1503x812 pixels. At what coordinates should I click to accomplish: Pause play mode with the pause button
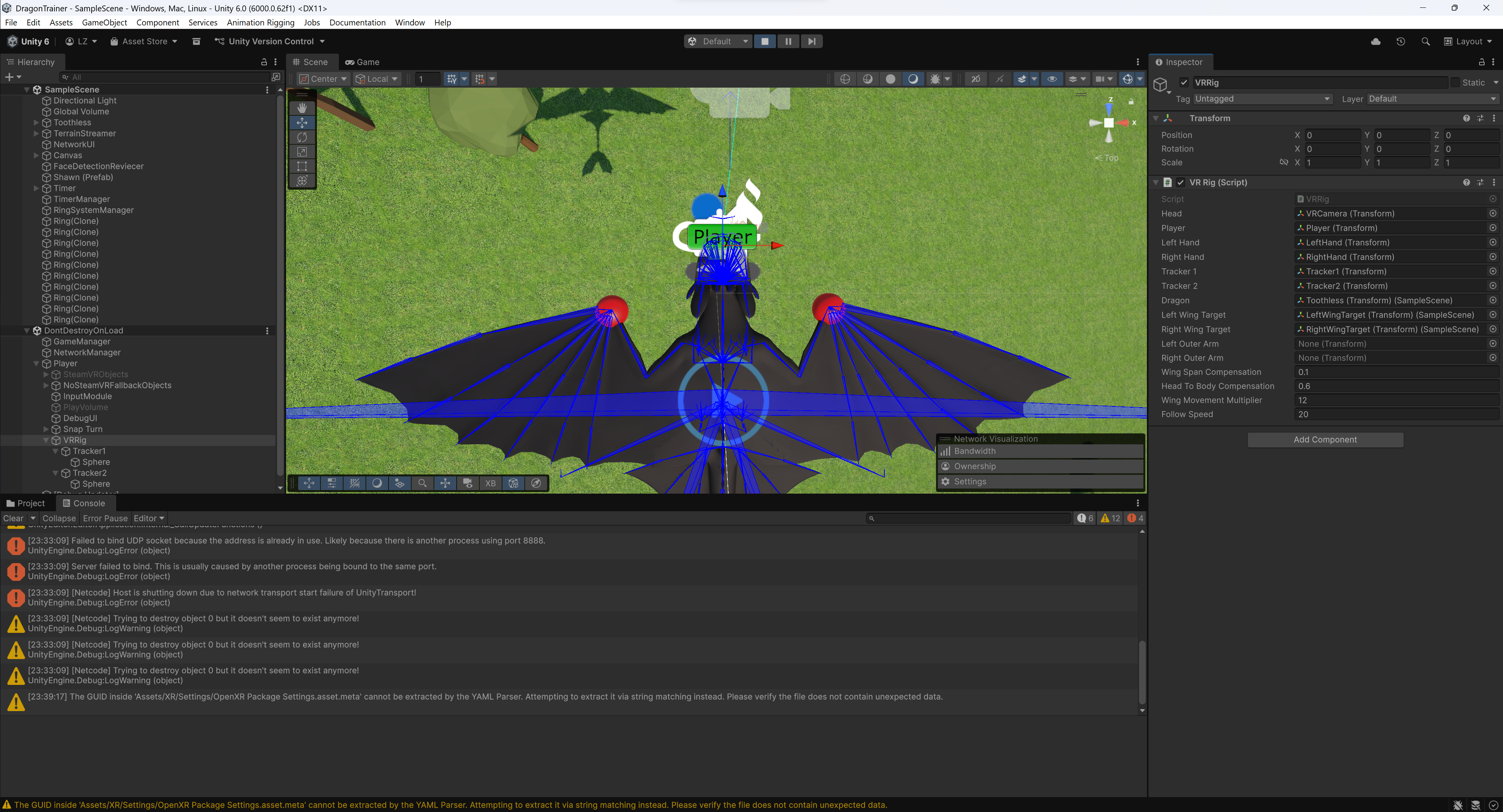point(788,41)
